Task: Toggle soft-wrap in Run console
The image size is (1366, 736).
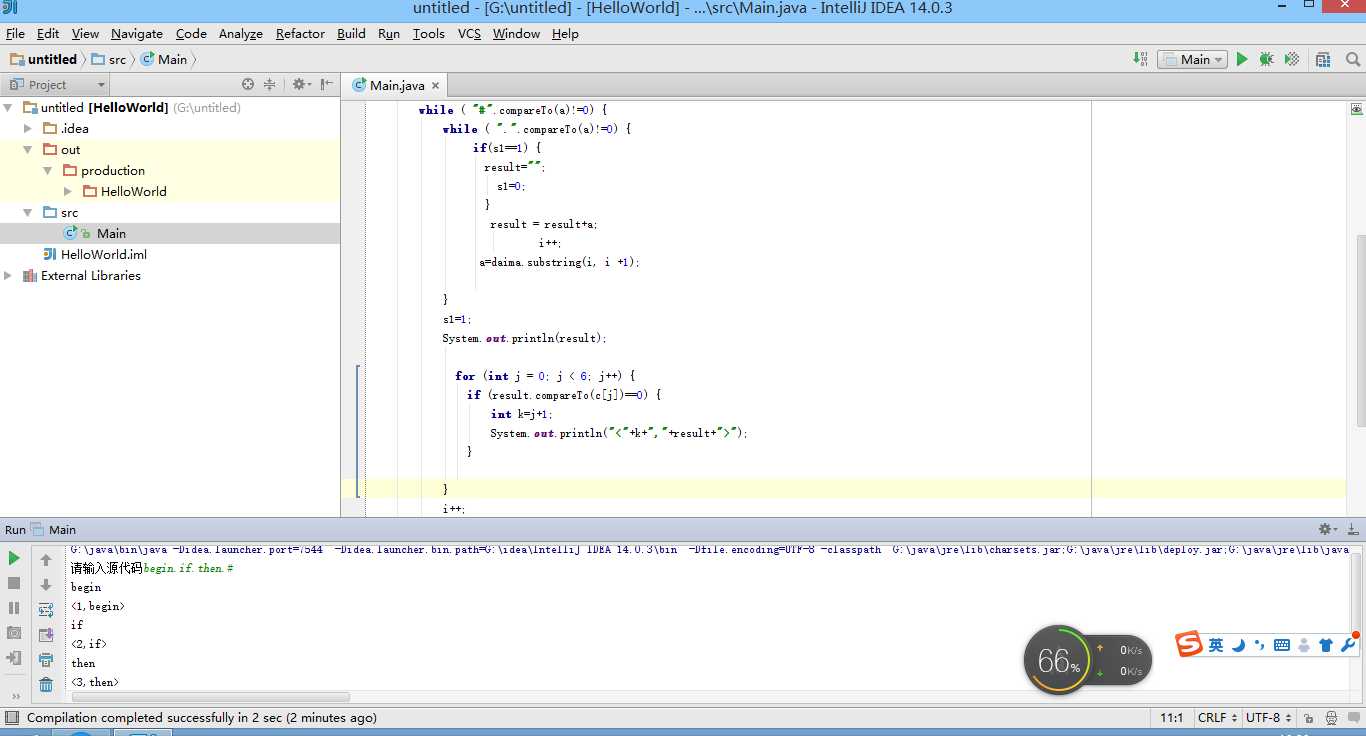Action: click(x=46, y=610)
